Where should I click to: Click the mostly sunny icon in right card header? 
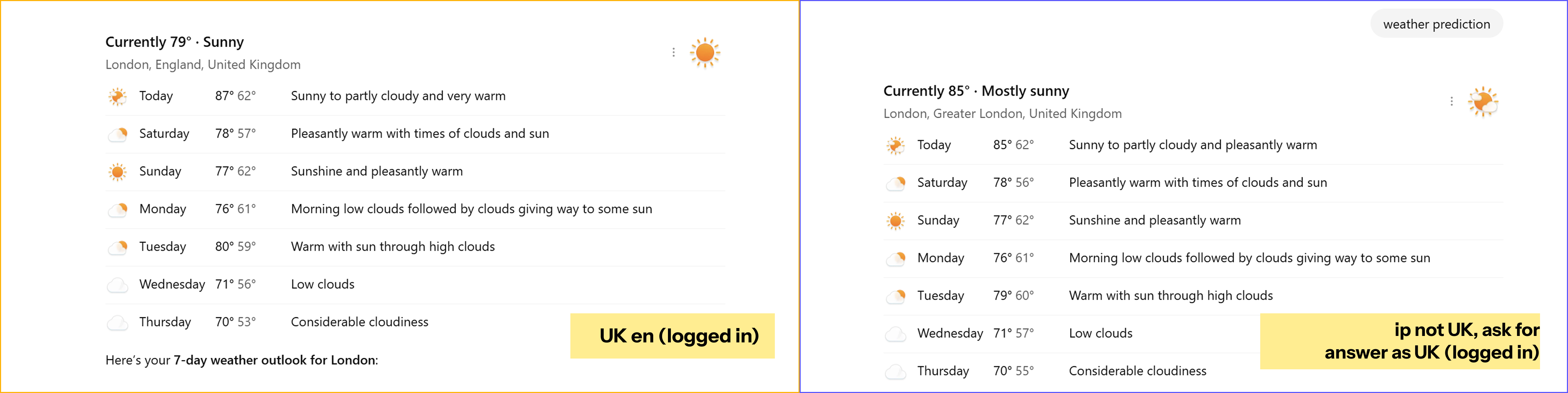(x=1483, y=101)
